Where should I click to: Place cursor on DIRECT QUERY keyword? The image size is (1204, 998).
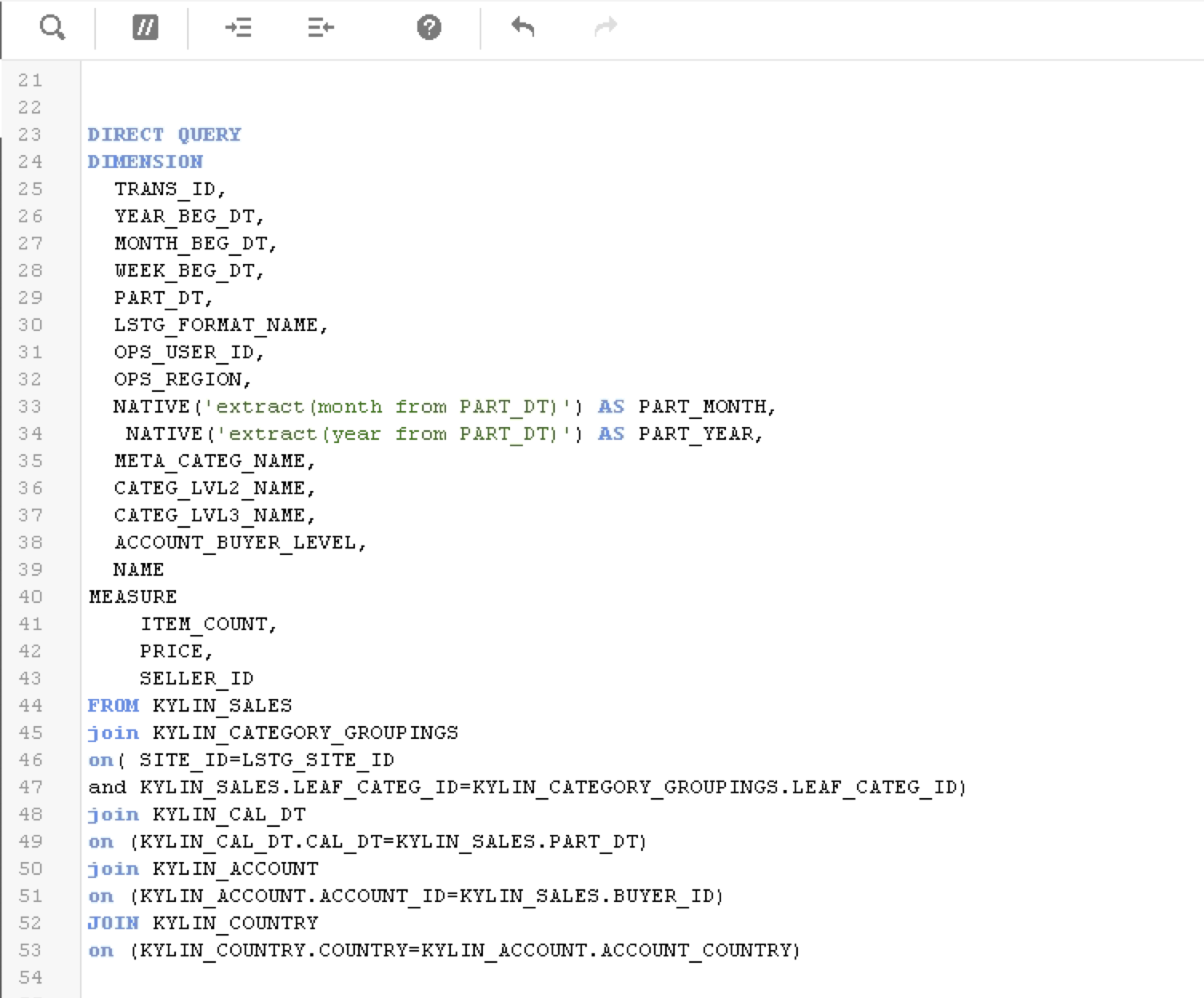click(x=164, y=134)
